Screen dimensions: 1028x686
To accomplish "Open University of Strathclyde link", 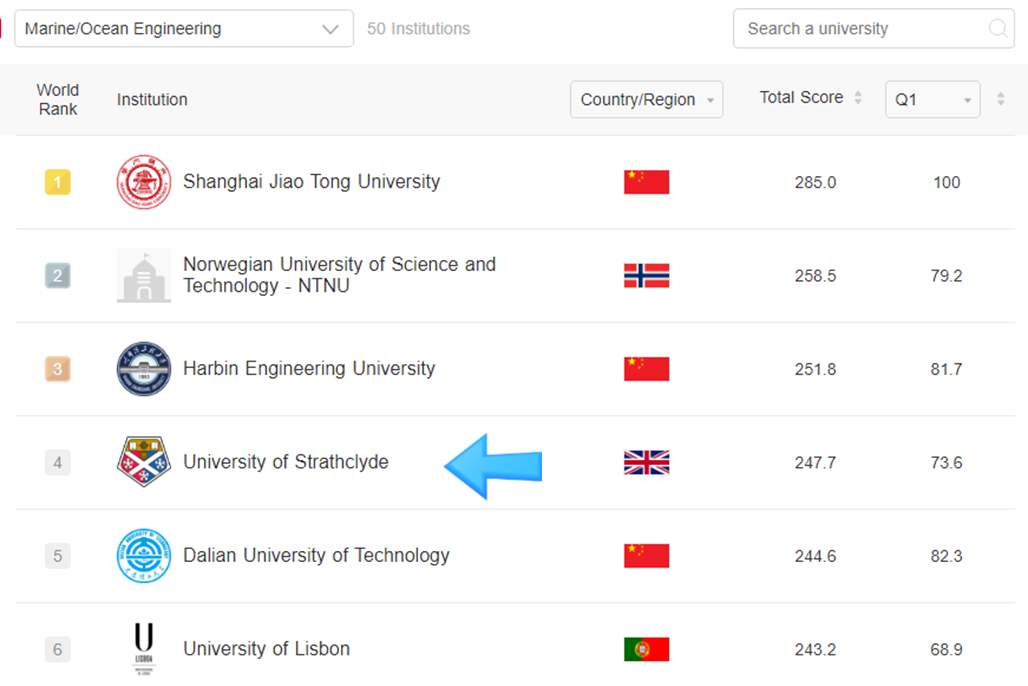I will pos(286,462).
